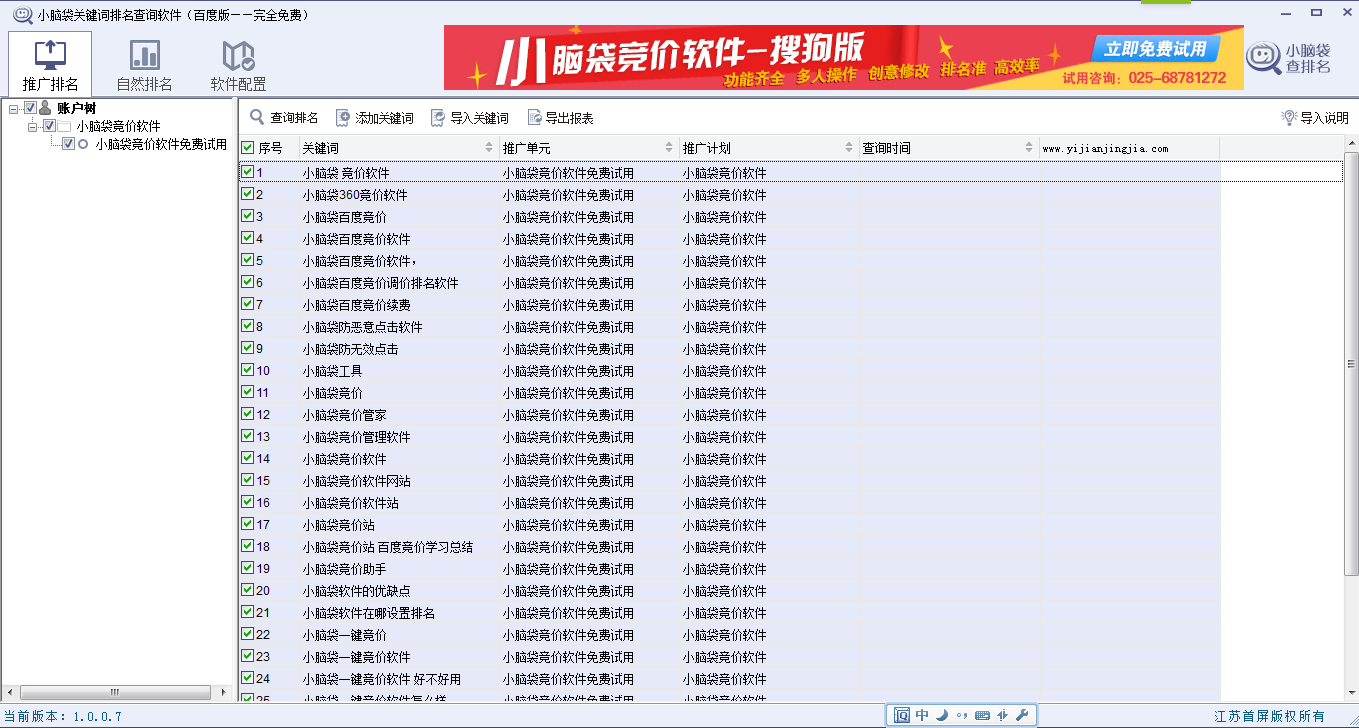
Task: Click the 导入关键词 button
Action: coord(470,118)
